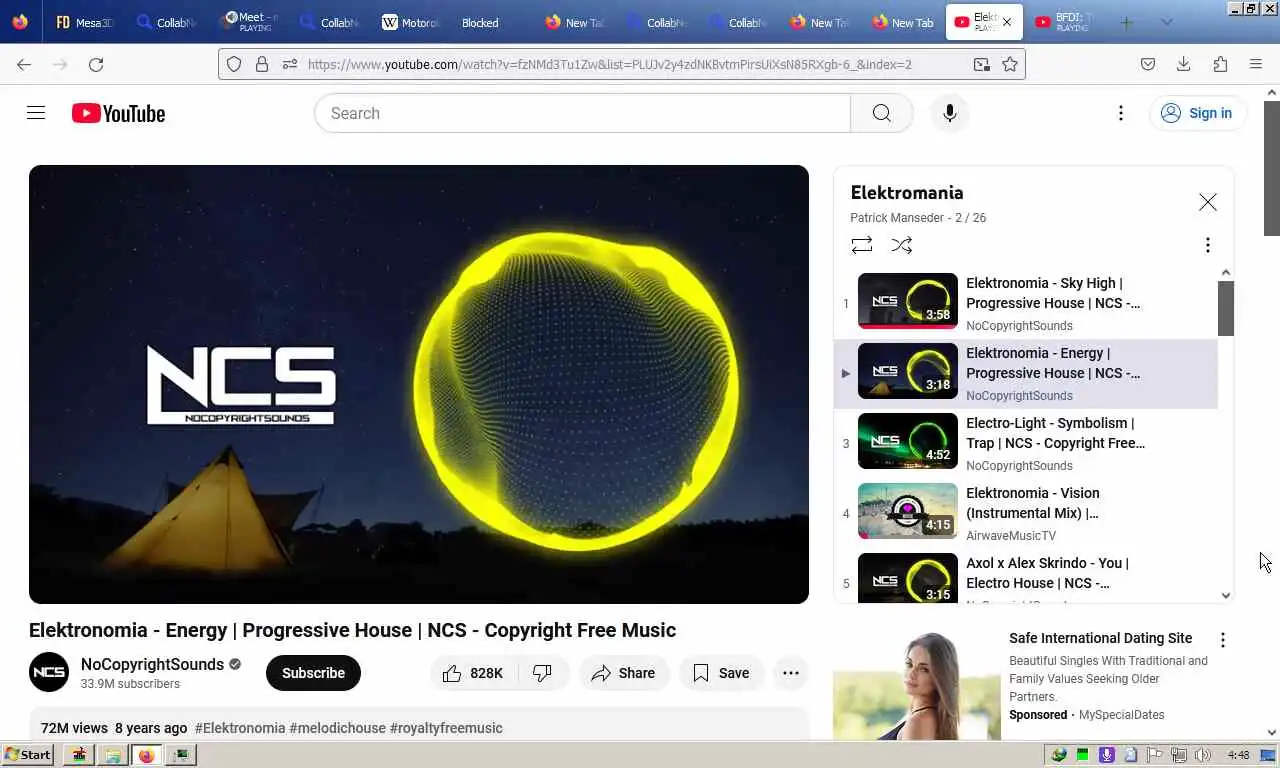The width and height of the screenshot is (1280, 768).
Task: Play Elektronomia - Sky High from playlist
Action: coord(1026,303)
